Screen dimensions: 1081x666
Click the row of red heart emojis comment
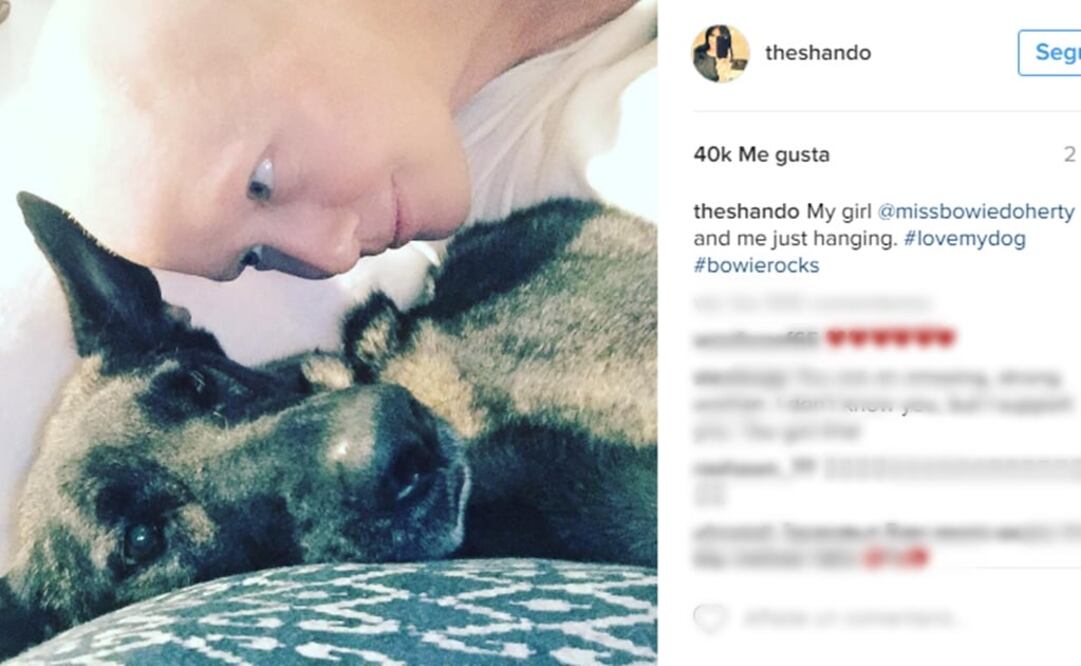890,338
